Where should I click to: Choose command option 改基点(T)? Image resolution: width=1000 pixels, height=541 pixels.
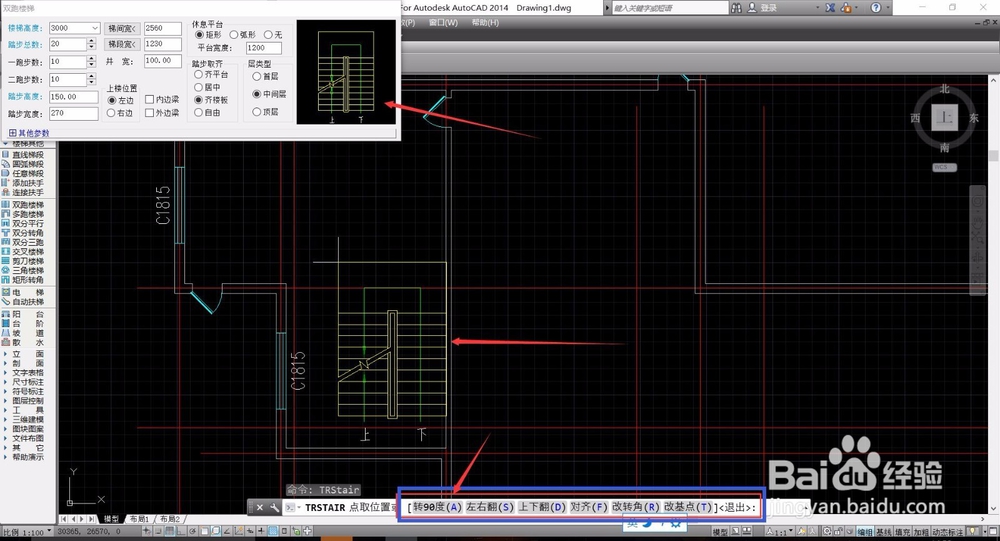point(688,507)
